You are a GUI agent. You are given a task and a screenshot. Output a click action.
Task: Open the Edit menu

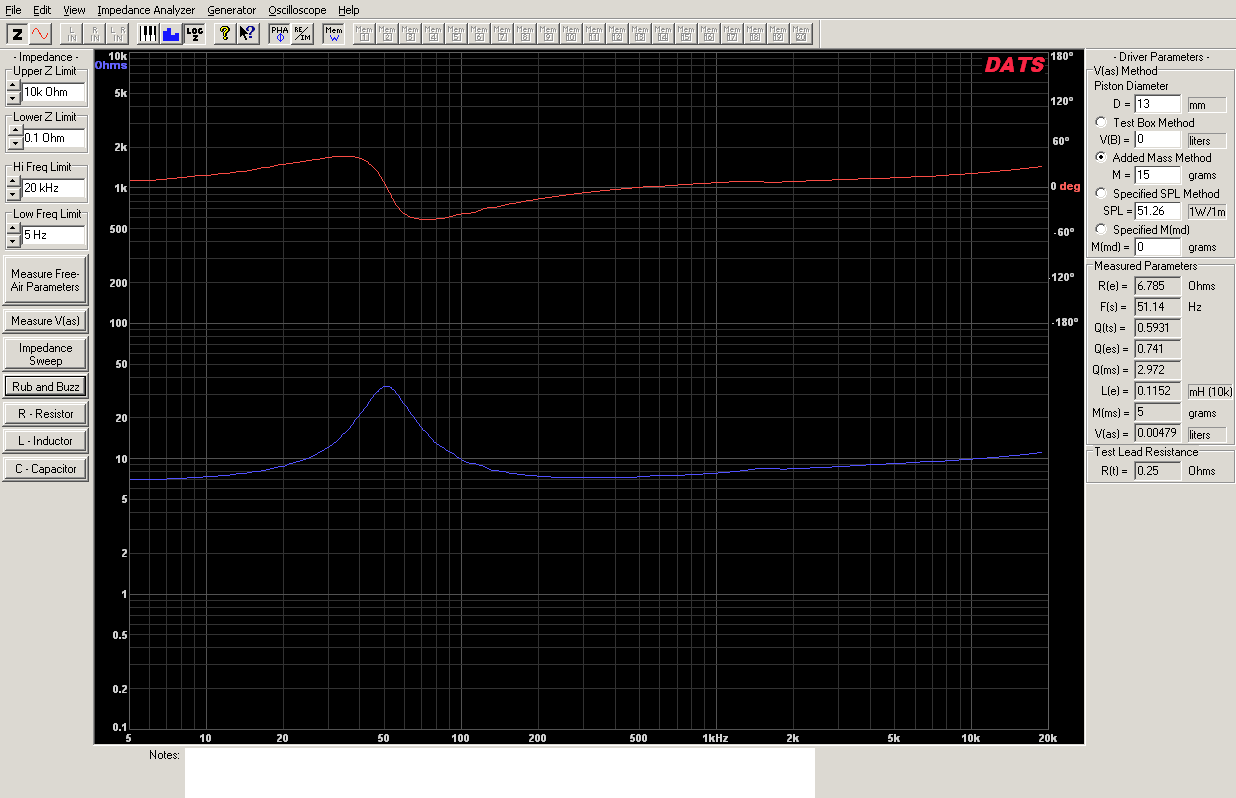42,10
